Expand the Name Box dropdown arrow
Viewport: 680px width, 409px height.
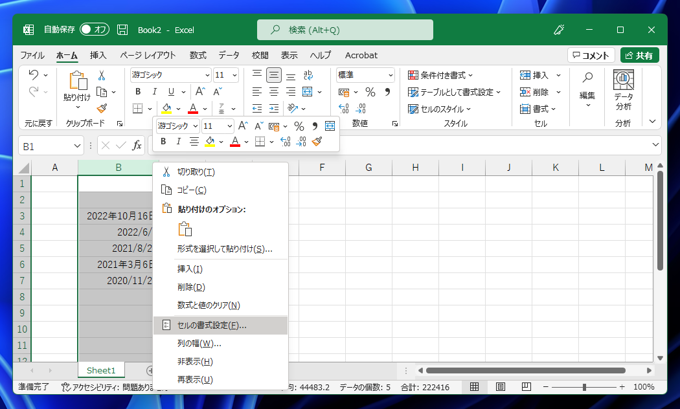[x=77, y=146]
